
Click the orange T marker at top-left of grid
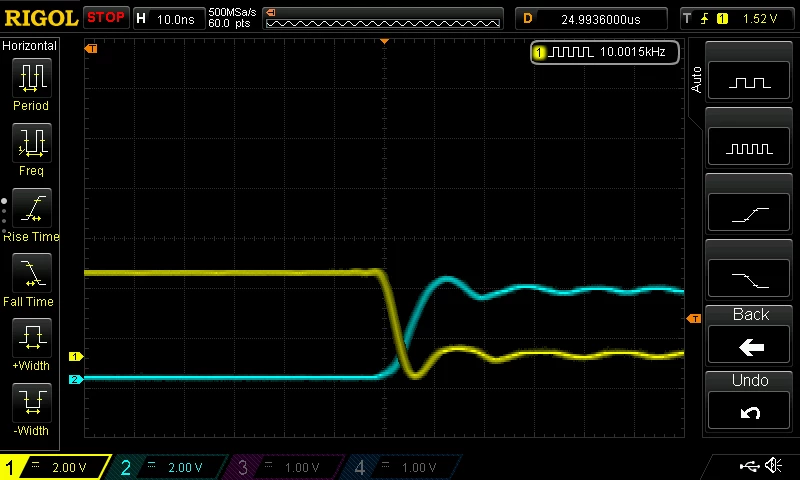91,48
